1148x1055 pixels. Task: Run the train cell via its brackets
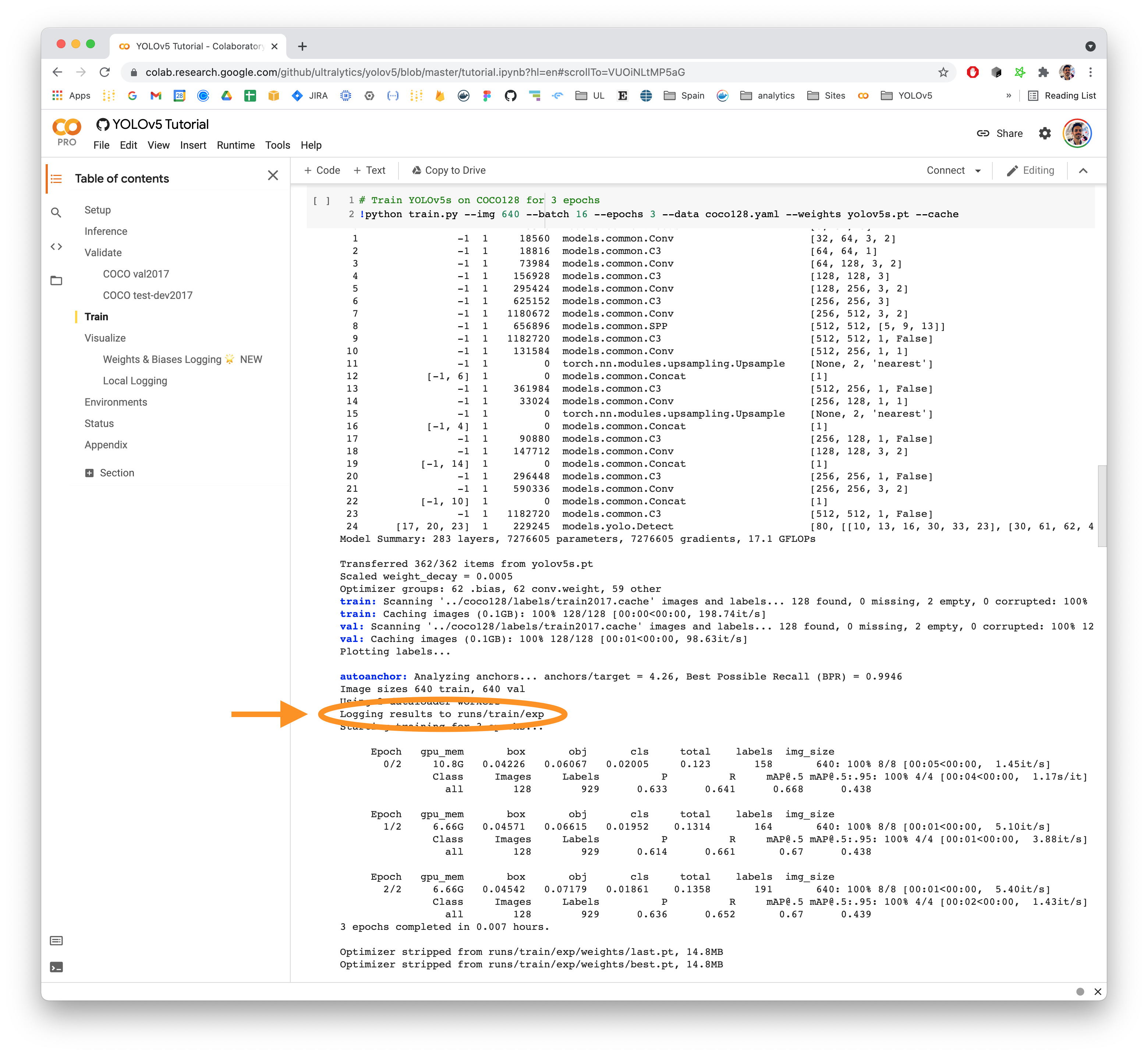[321, 201]
